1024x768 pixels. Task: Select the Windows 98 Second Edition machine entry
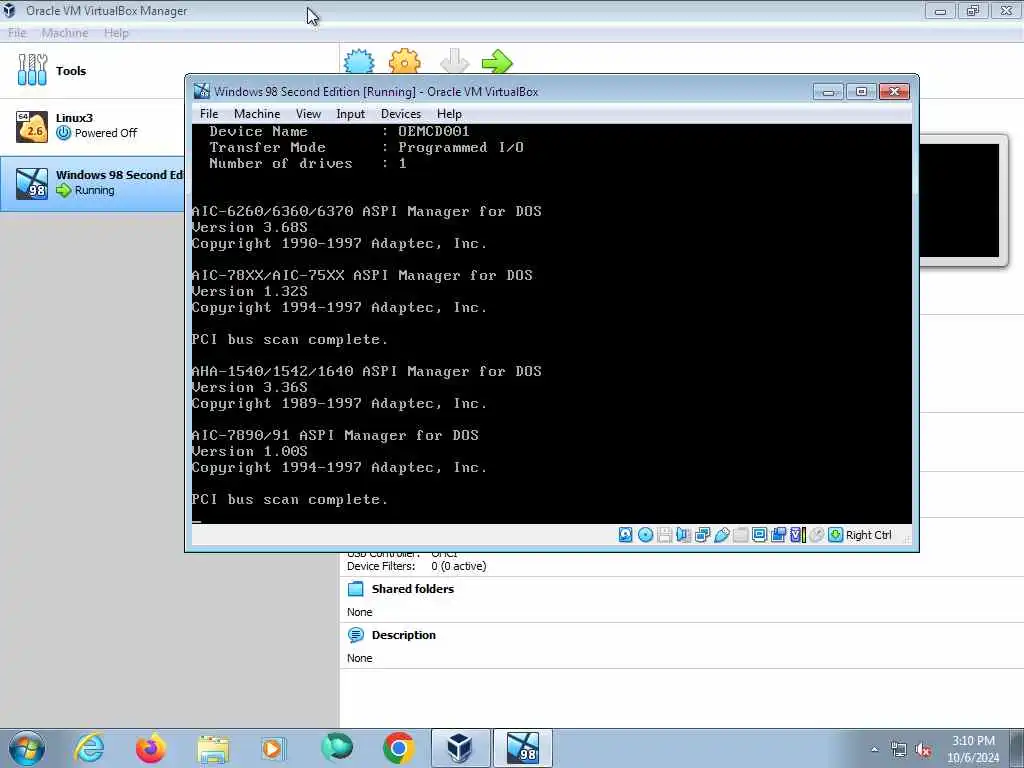[x=91, y=184]
